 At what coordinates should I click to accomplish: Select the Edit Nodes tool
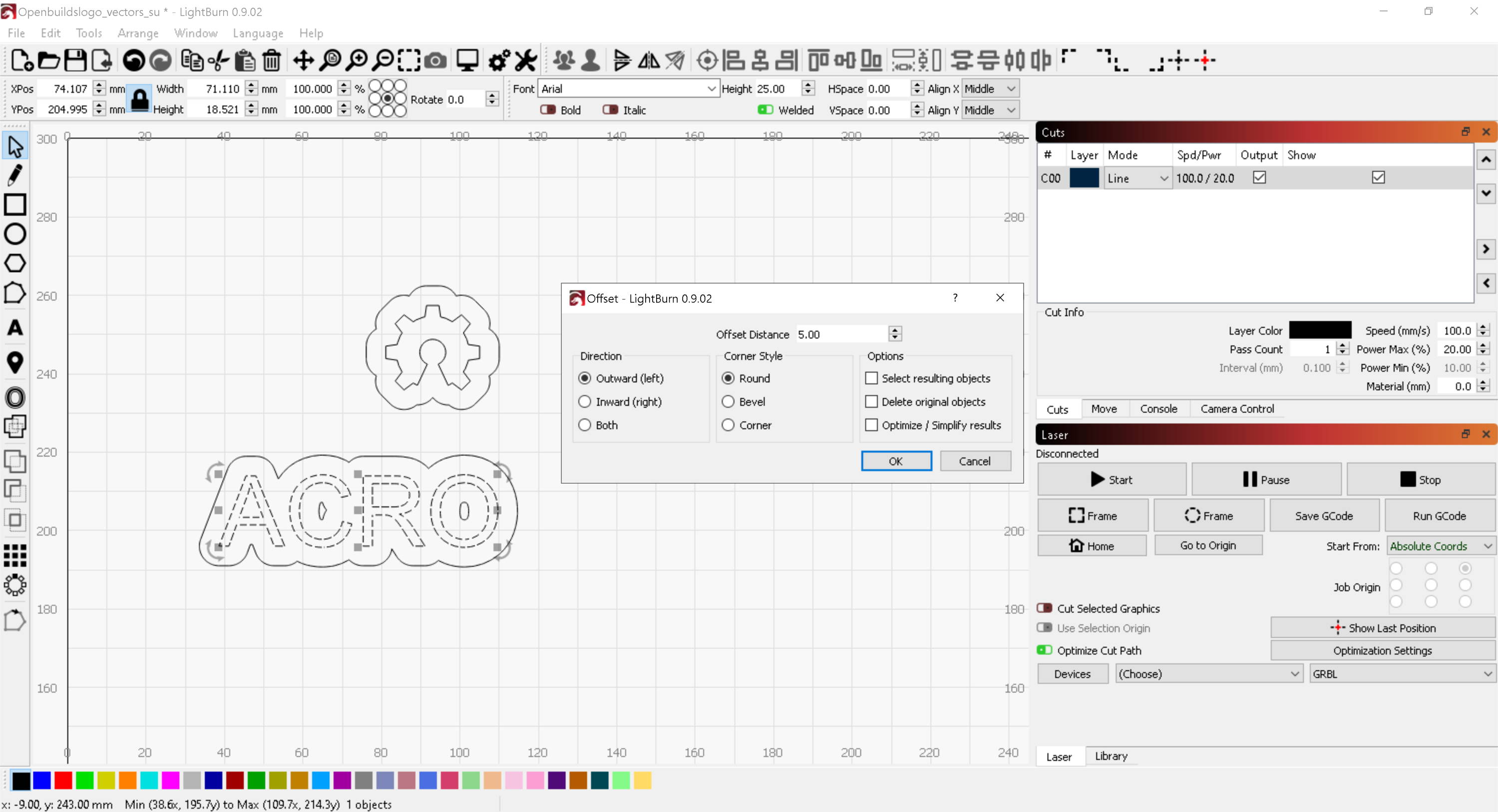[x=15, y=293]
